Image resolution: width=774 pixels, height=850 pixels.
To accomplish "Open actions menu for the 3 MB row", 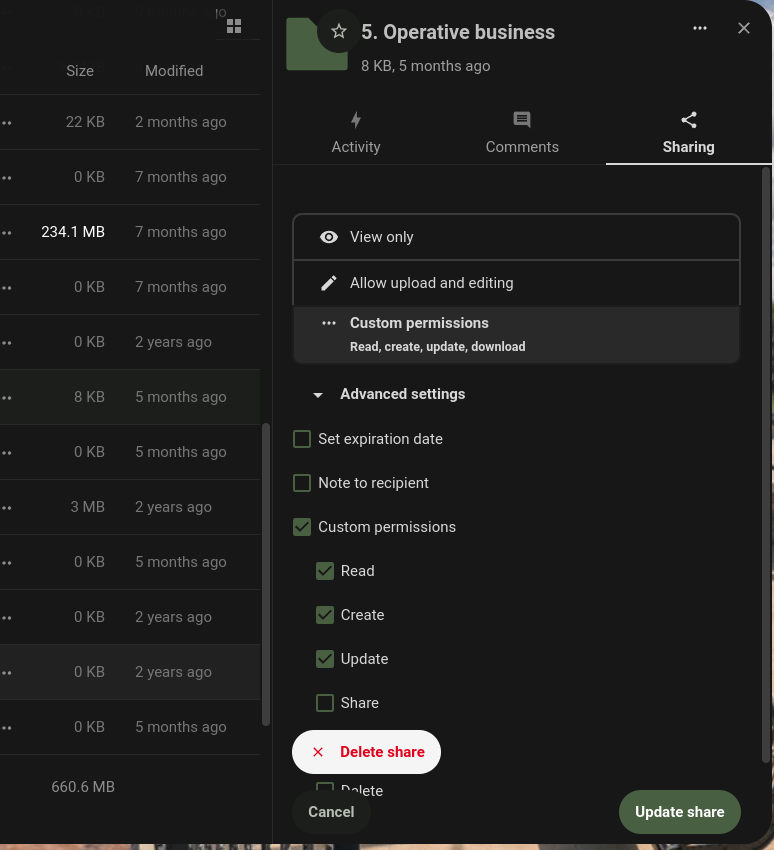I will point(5,507).
